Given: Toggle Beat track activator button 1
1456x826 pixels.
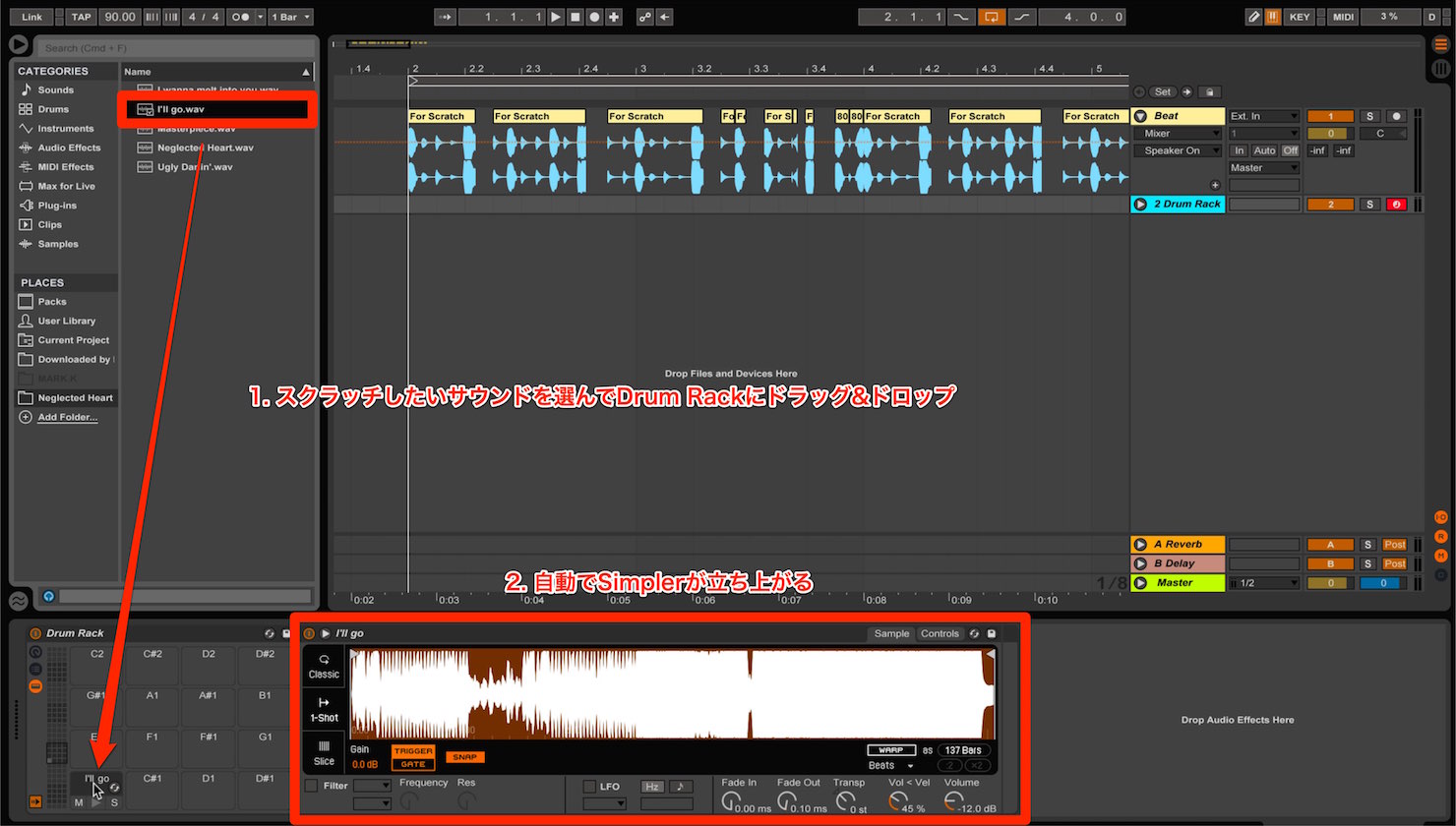Looking at the screenshot, I should [x=1331, y=116].
